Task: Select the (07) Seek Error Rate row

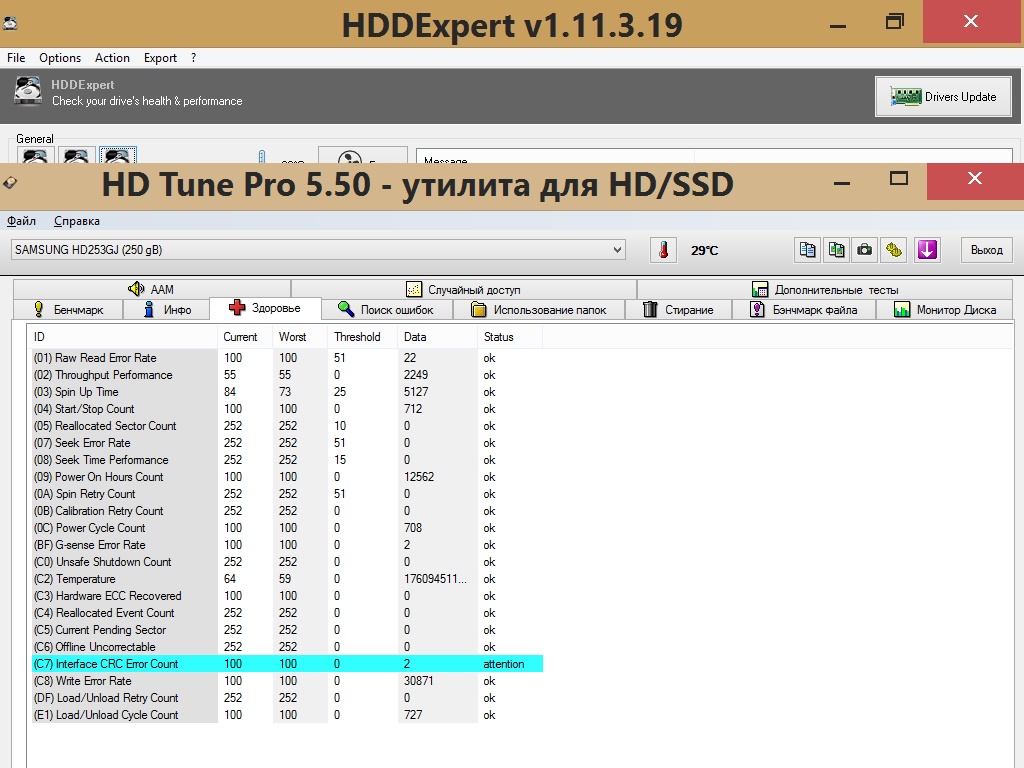Action: [287, 443]
